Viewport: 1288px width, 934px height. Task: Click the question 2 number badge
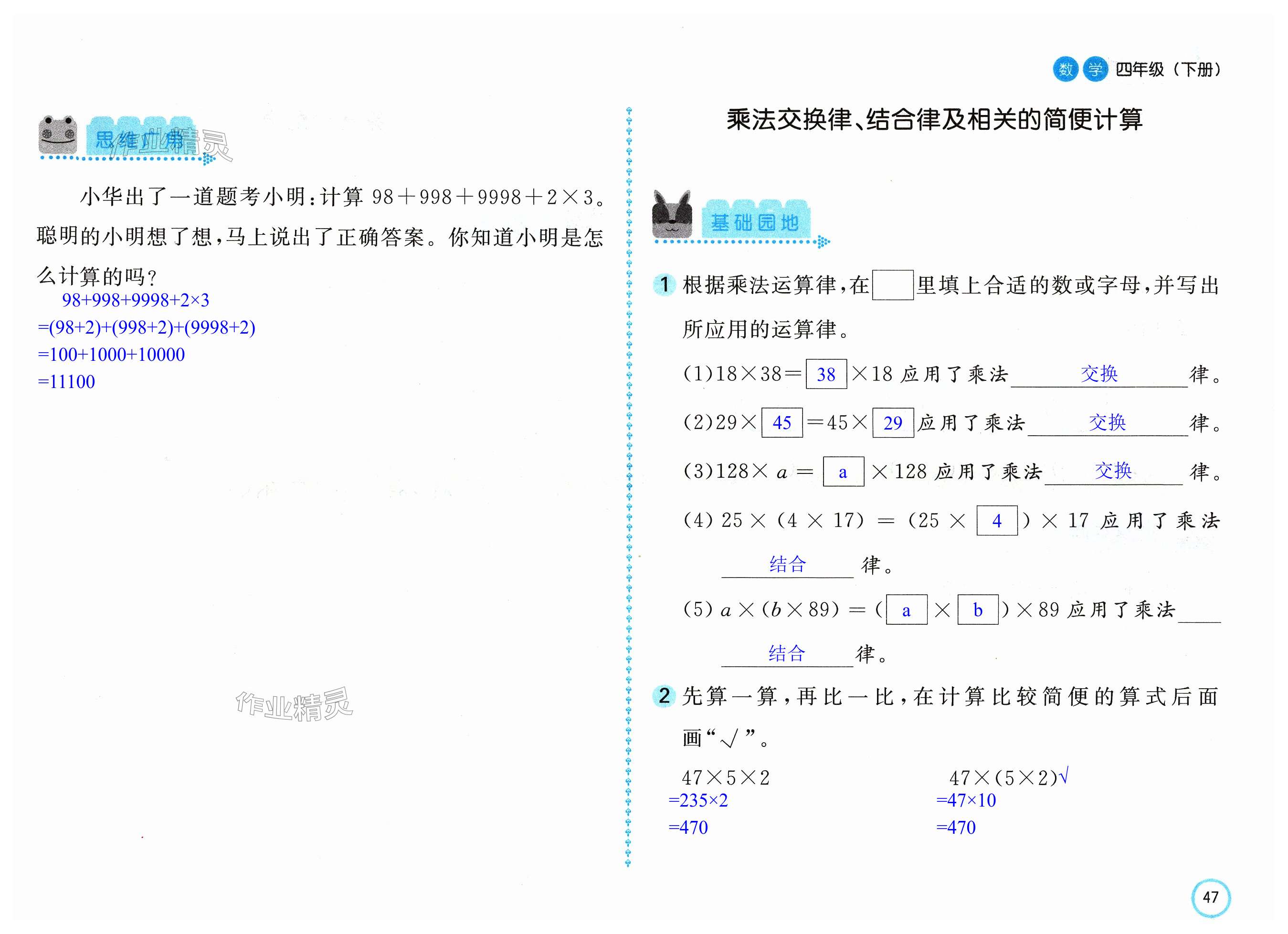(x=664, y=695)
